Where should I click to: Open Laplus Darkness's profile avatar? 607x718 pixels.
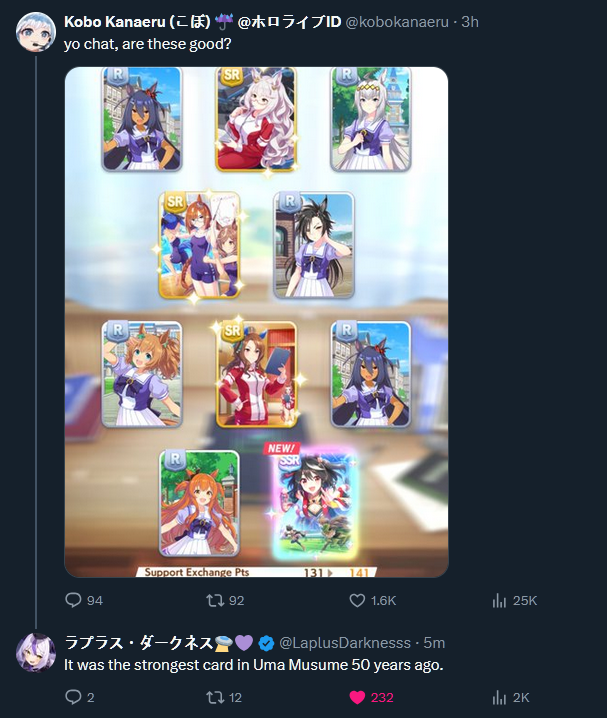click(x=36, y=653)
